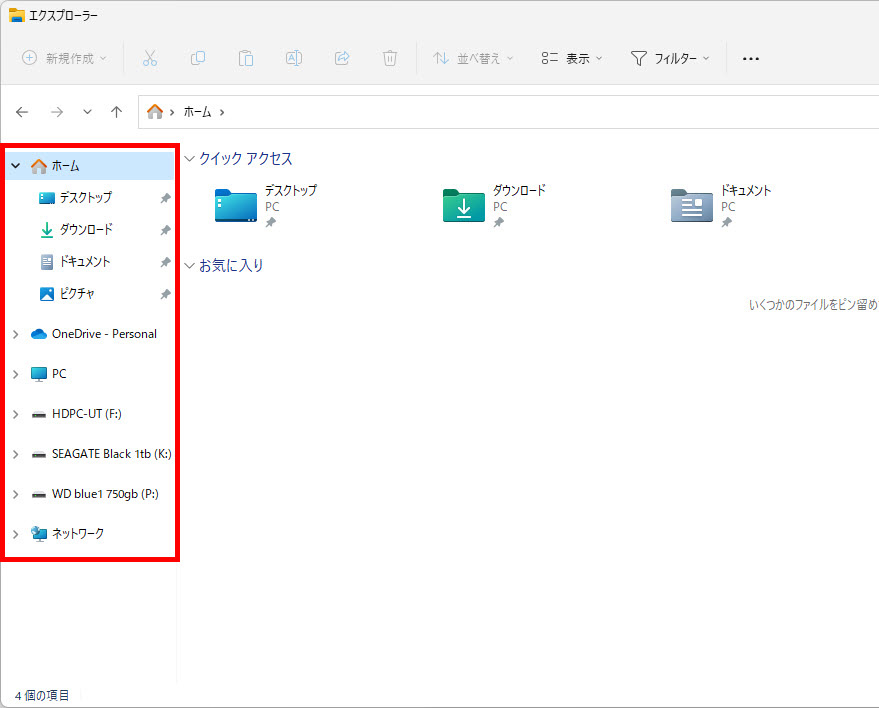The image size is (879, 708).
Task: Click the Cut scissors icon in toolbar
Action: pyautogui.click(x=150, y=58)
